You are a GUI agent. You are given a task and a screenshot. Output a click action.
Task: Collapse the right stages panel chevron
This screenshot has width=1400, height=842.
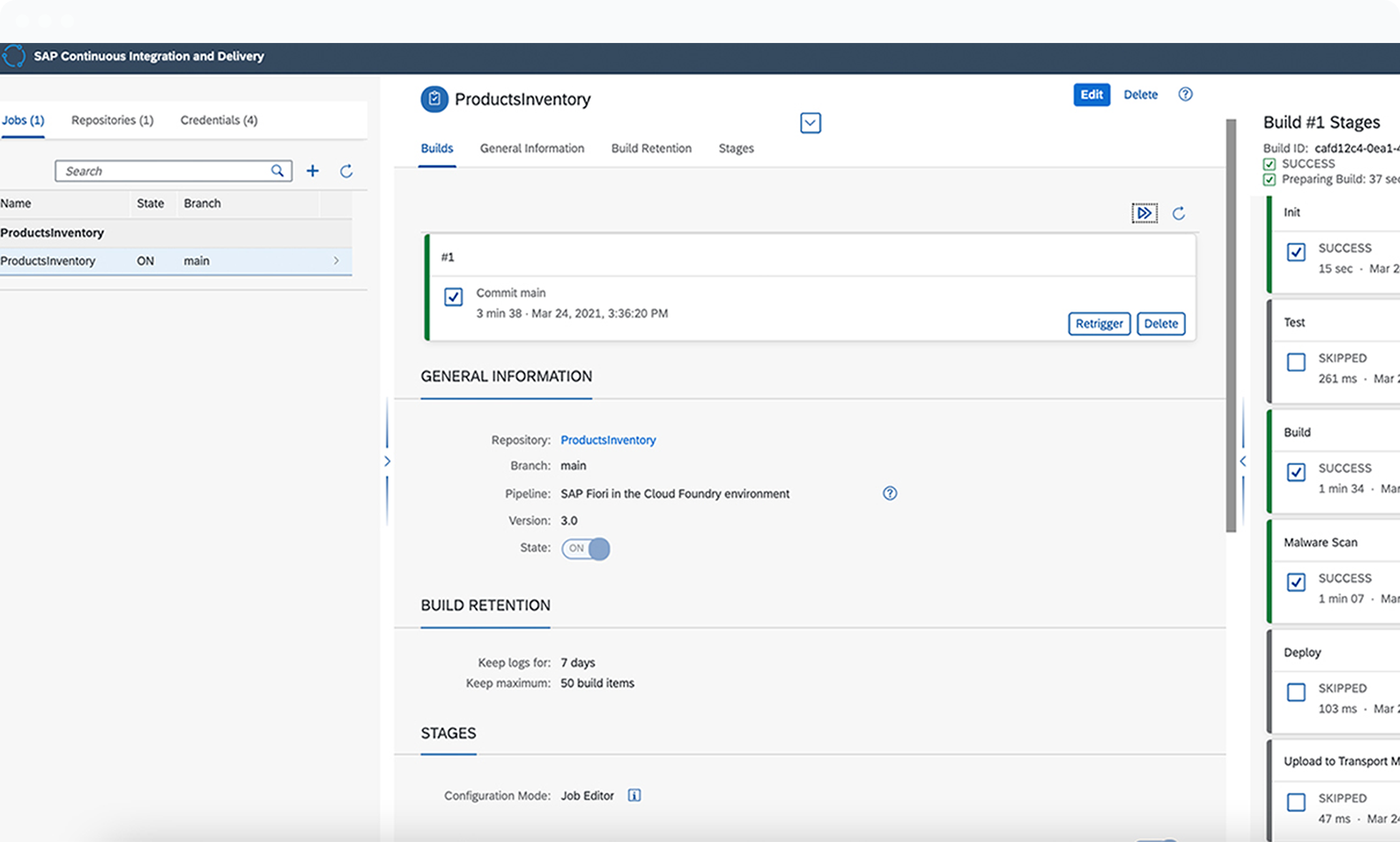(1243, 461)
